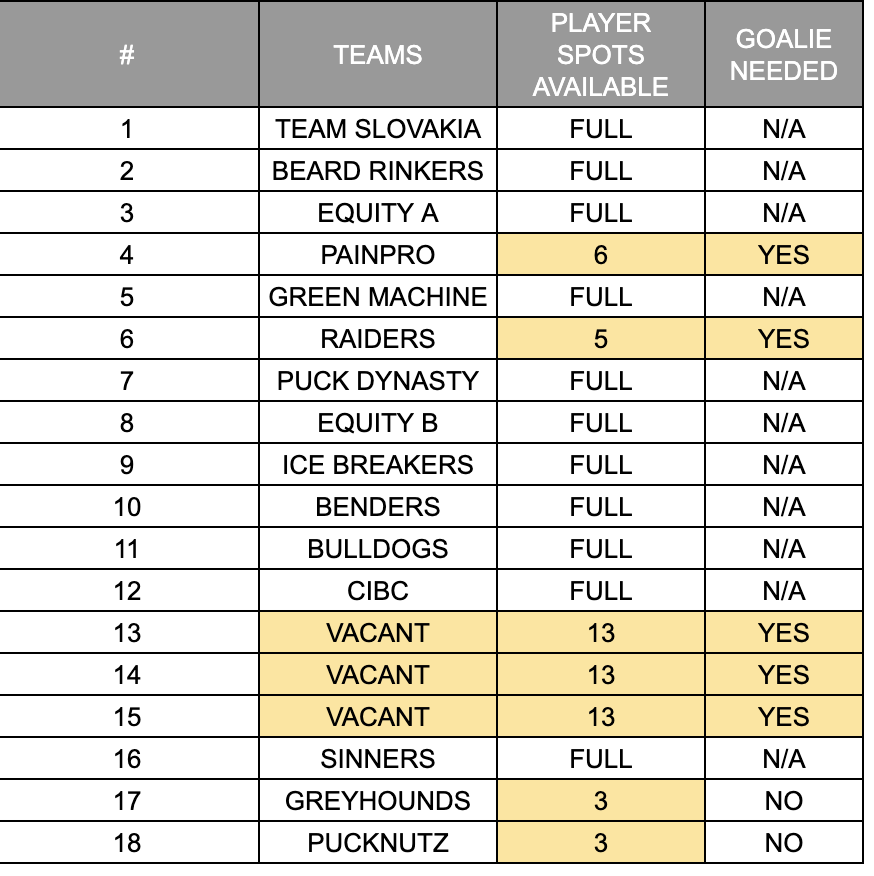This screenshot has height=876, width=874.
Task: Click the PUCK DYNASTY team cell
Action: coord(378,380)
